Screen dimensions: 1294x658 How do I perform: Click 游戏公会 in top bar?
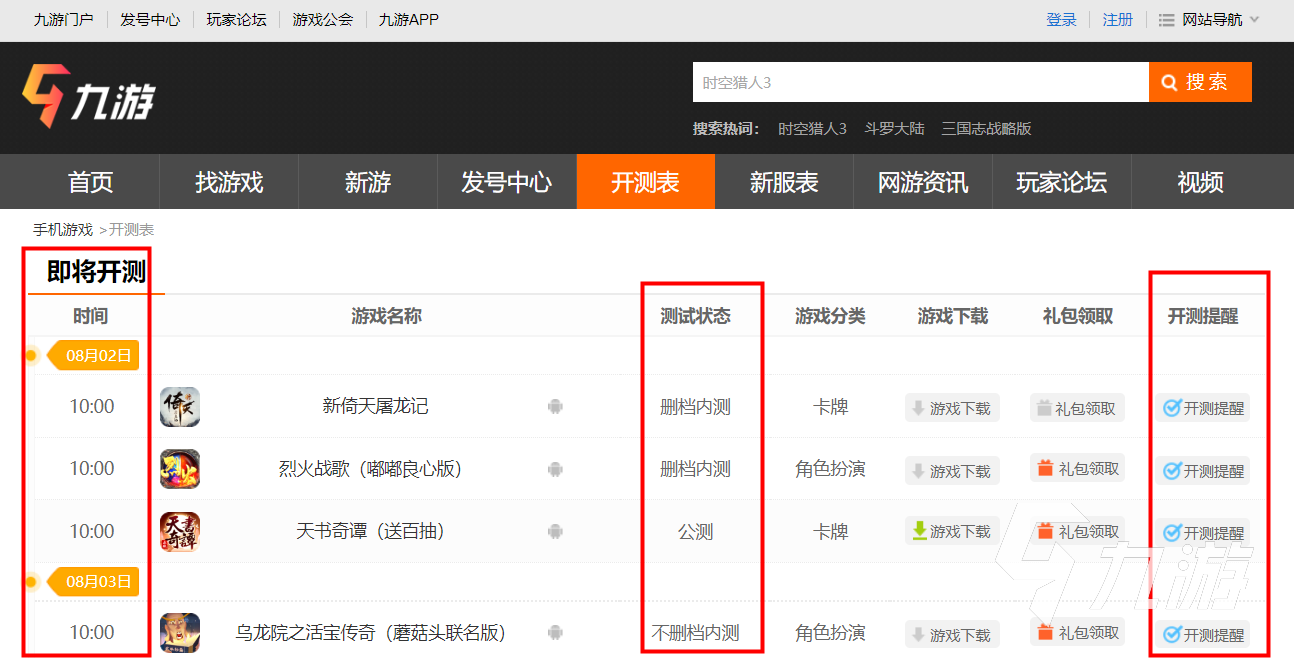click(x=323, y=20)
